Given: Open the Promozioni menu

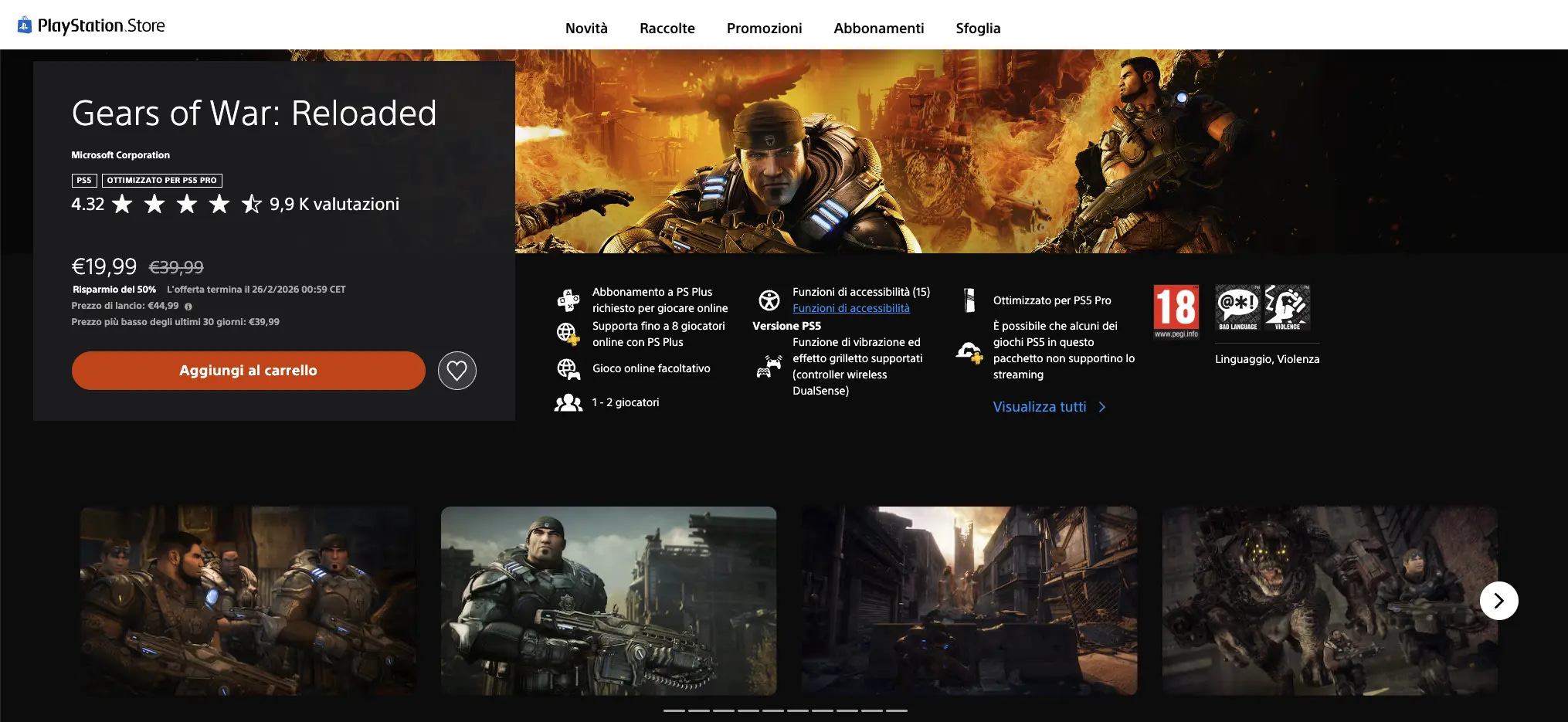Looking at the screenshot, I should tap(764, 29).
